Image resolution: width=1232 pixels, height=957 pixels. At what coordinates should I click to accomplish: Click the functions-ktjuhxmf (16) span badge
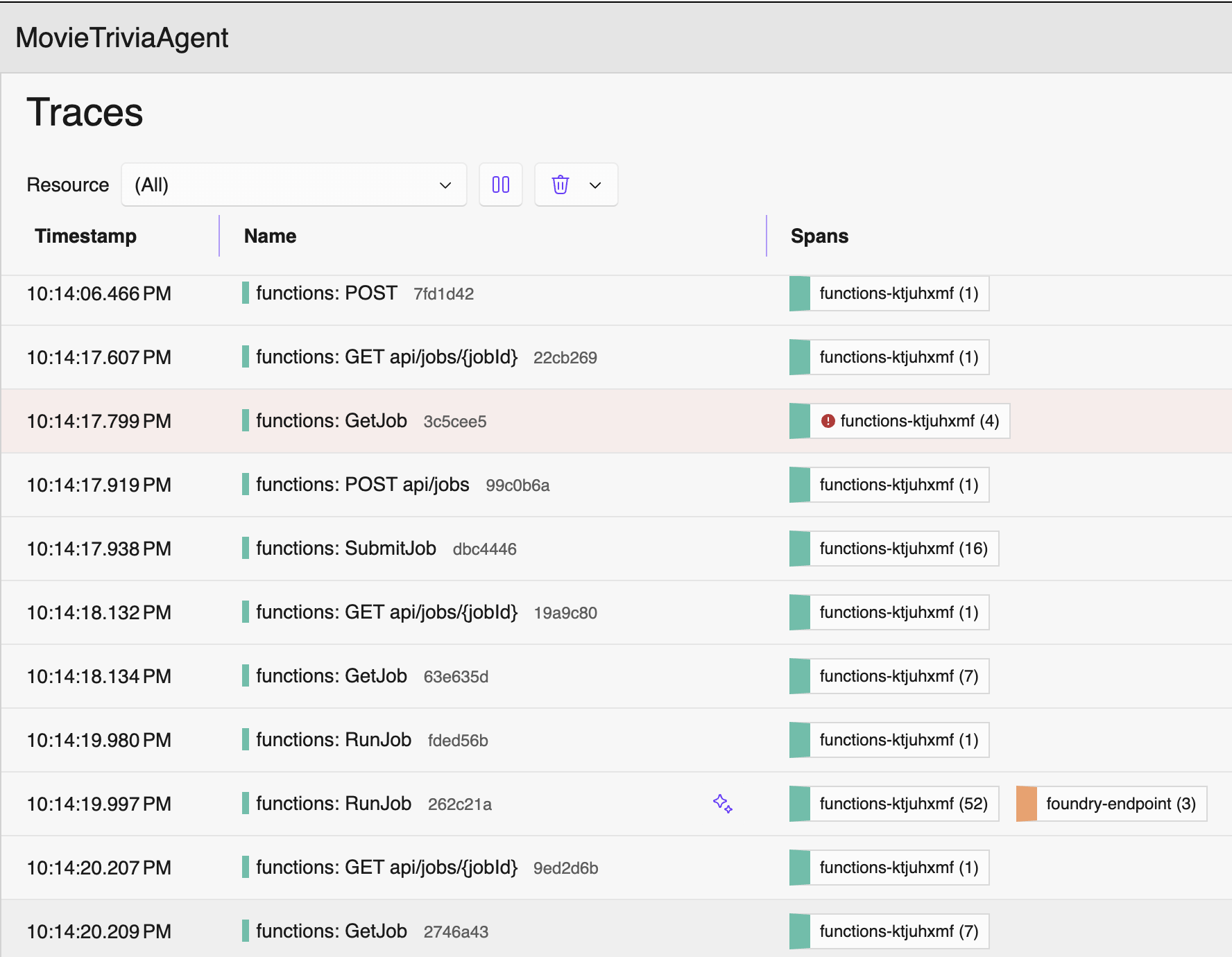click(902, 549)
